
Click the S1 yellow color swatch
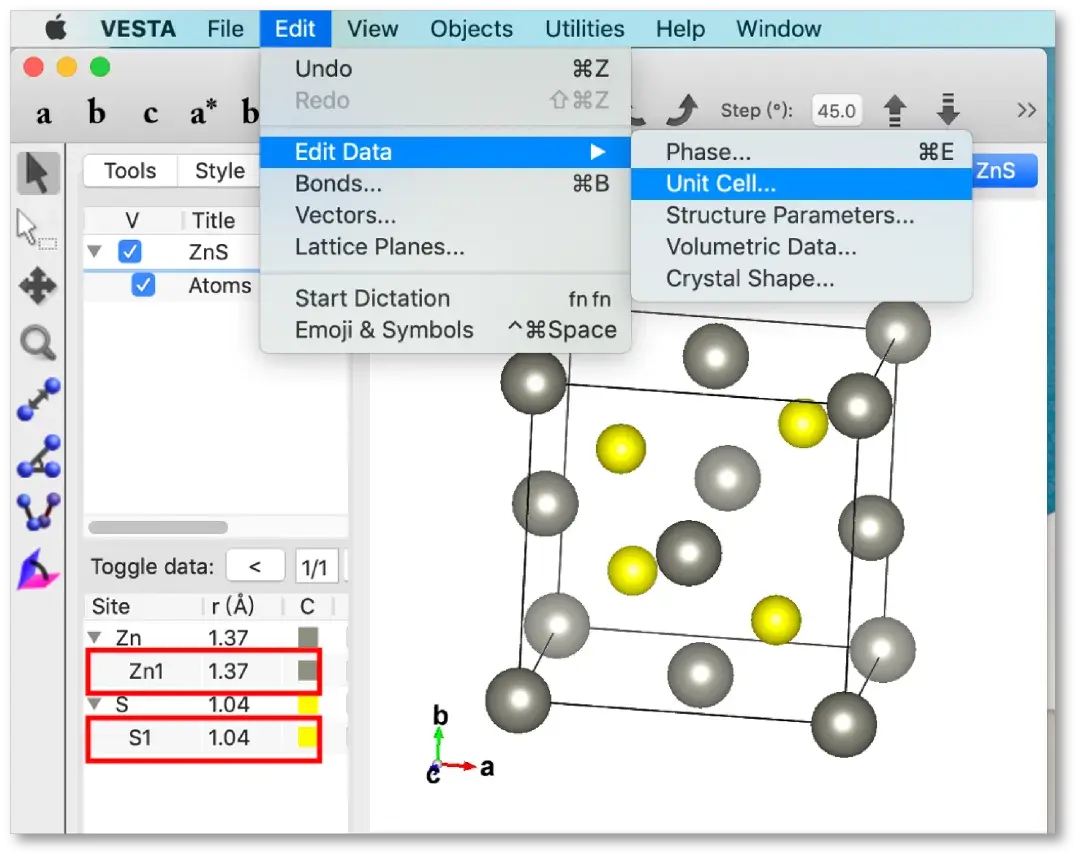[x=307, y=737]
